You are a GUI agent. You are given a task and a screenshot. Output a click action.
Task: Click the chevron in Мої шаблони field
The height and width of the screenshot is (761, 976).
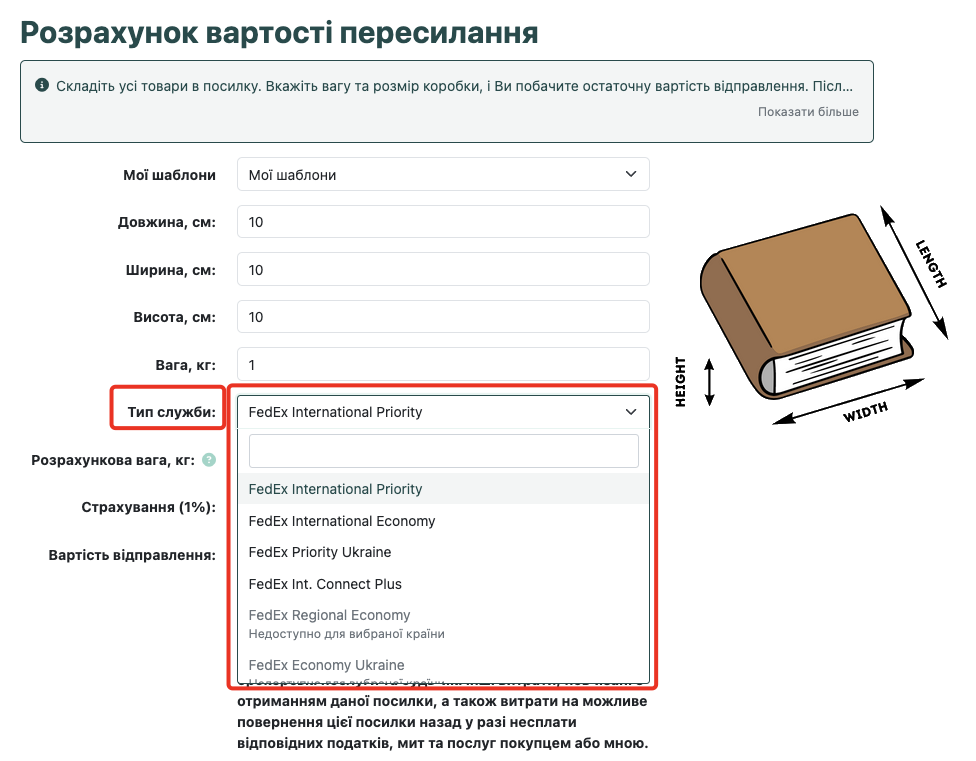point(631,174)
